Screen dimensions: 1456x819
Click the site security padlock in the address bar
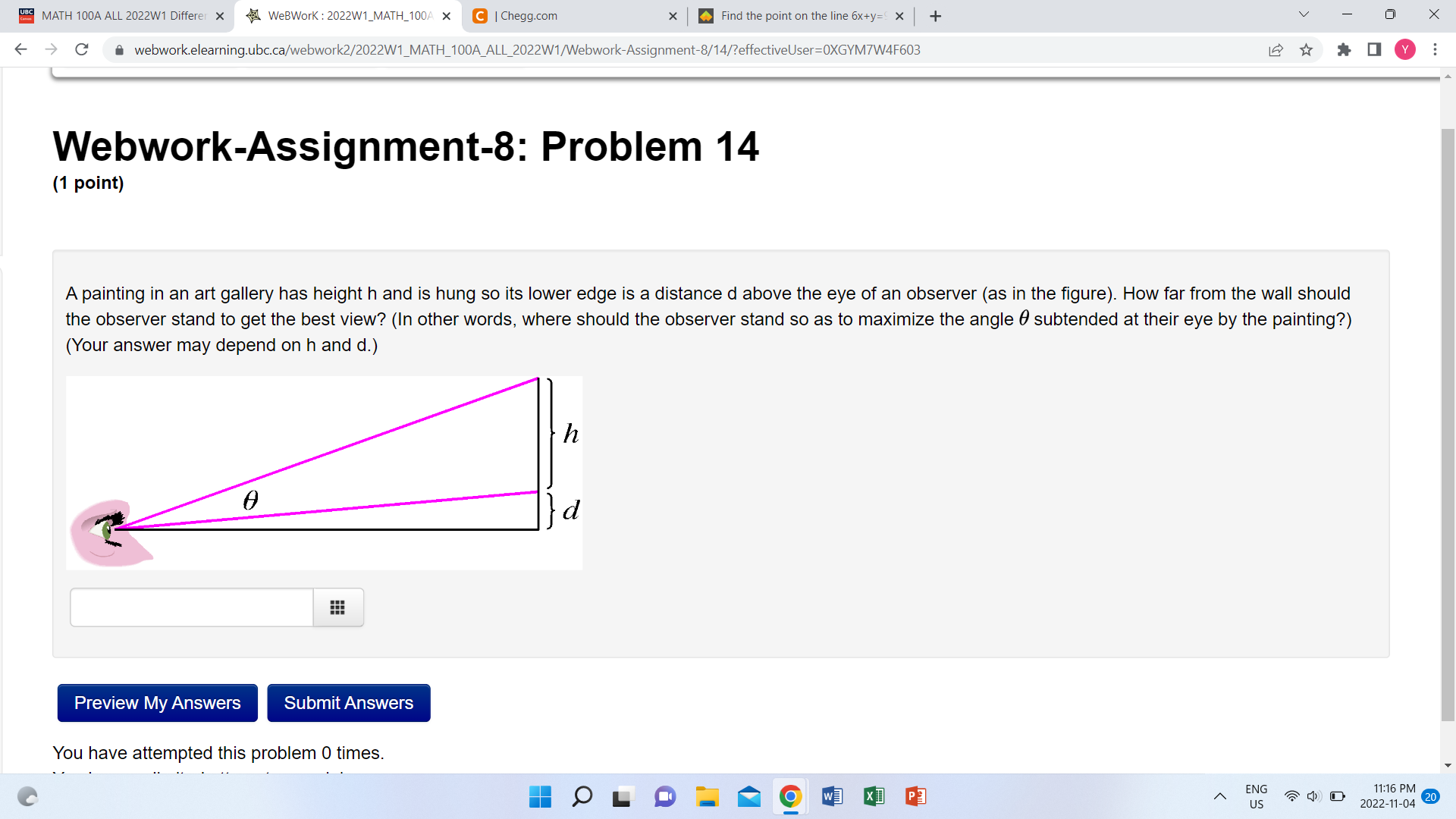[118, 49]
